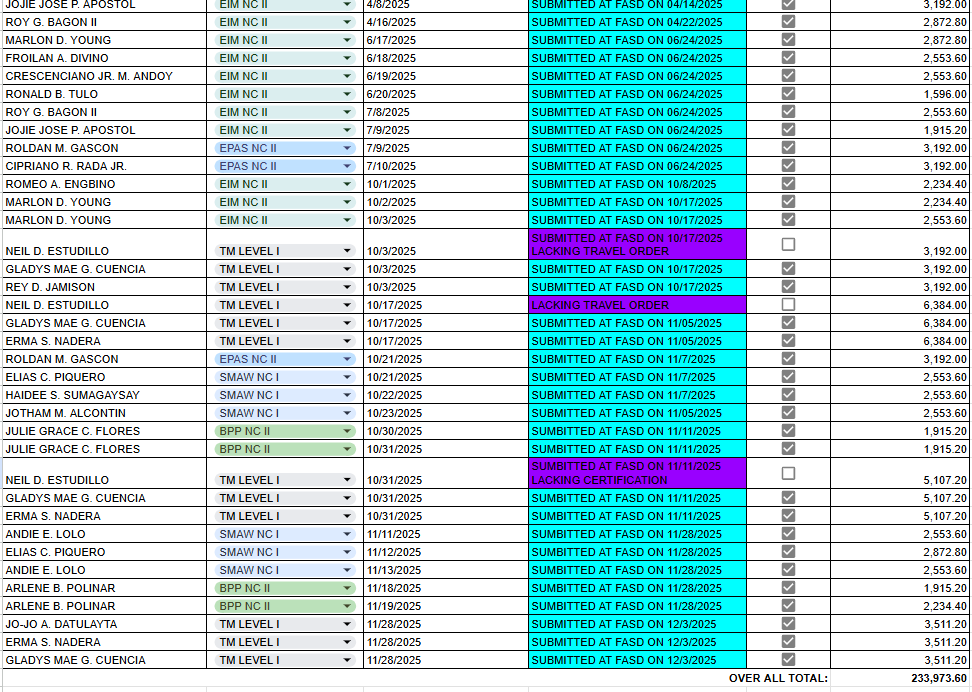Select the date 6/20/2025
The height and width of the screenshot is (692, 972).
point(446,94)
